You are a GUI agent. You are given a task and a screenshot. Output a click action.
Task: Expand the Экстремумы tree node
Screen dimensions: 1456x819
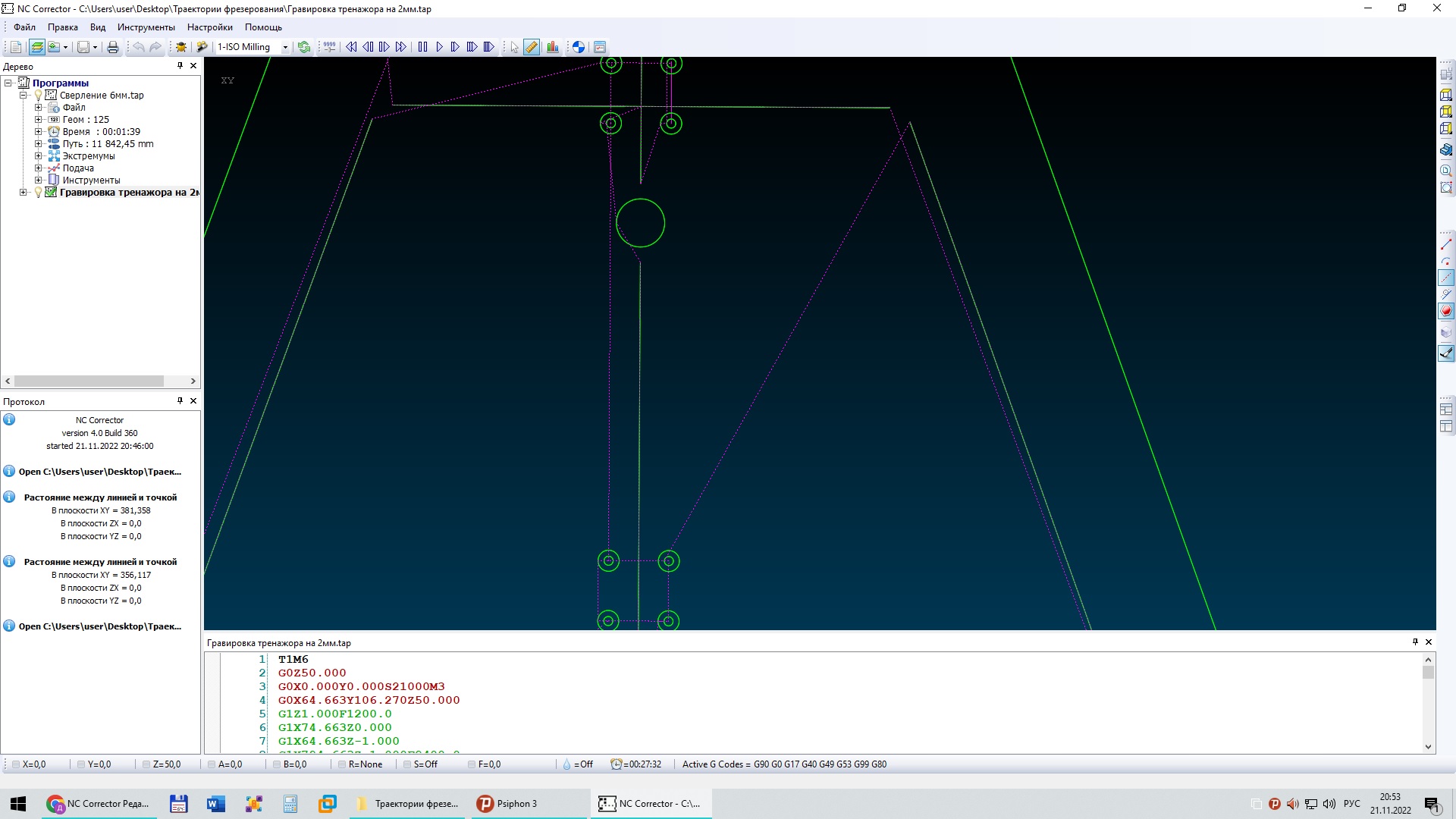(x=38, y=156)
